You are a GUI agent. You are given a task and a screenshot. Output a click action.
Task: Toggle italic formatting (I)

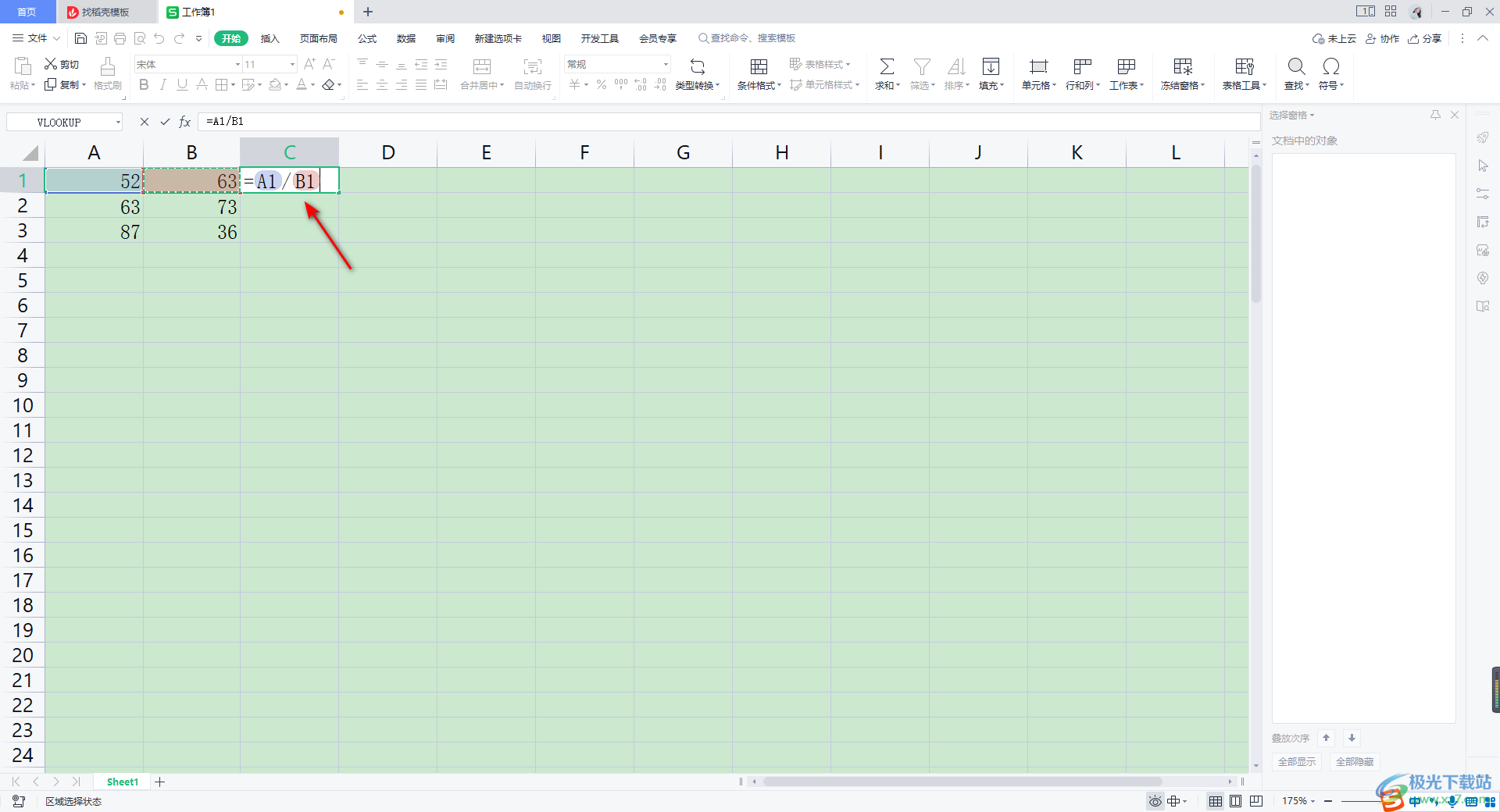[x=162, y=85]
